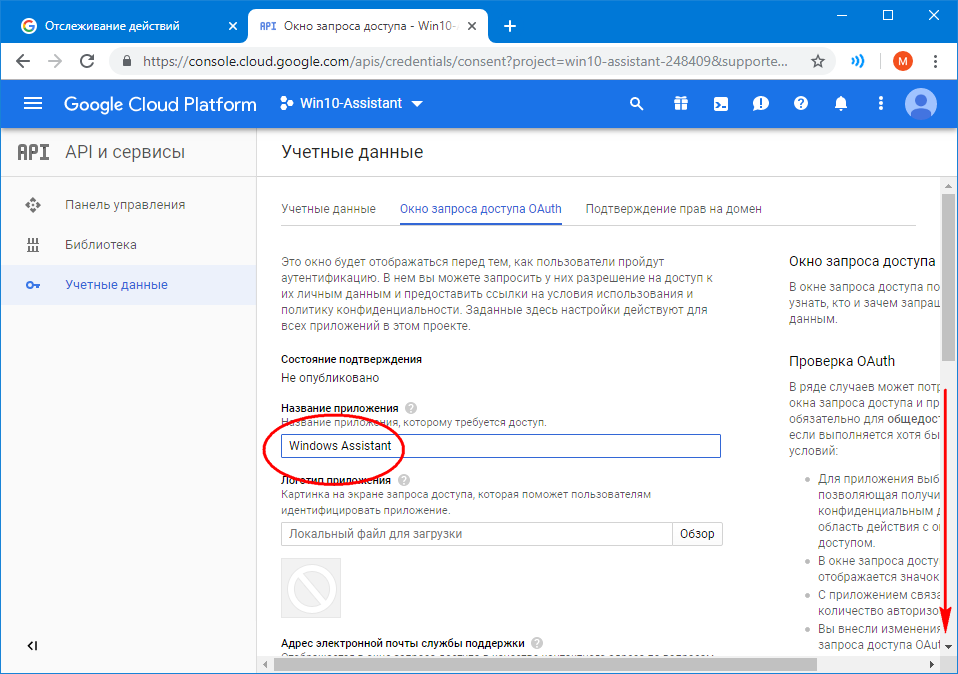Viewport: 958px width, 674px height.
Task: Open a new browser tab with plus
Action: [510, 26]
